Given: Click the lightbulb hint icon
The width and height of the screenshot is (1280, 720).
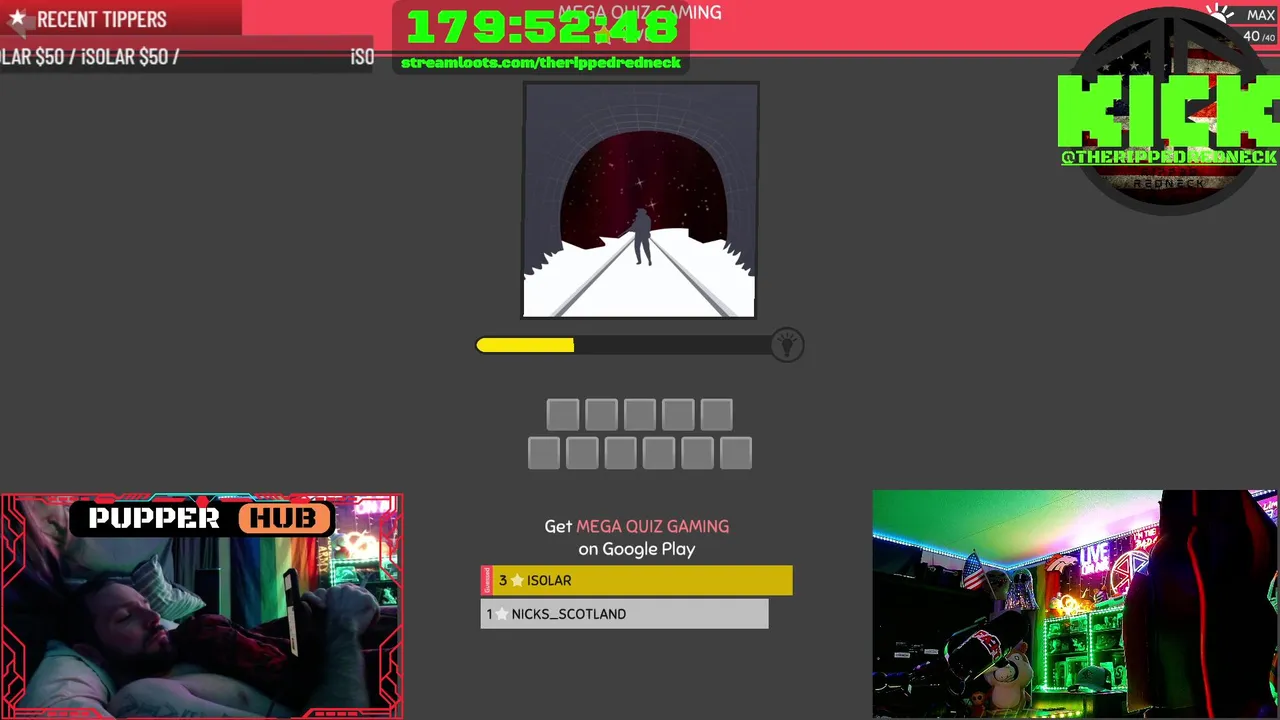Looking at the screenshot, I should click(787, 345).
